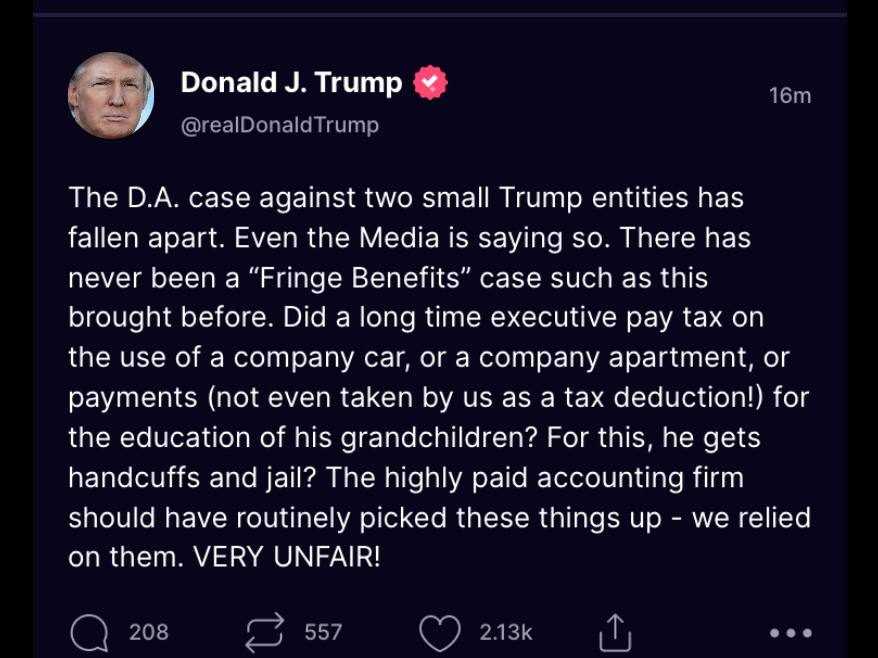Viewport: 878px width, 658px height.
Task: Click the 16m post timestamp
Action: coord(789,96)
